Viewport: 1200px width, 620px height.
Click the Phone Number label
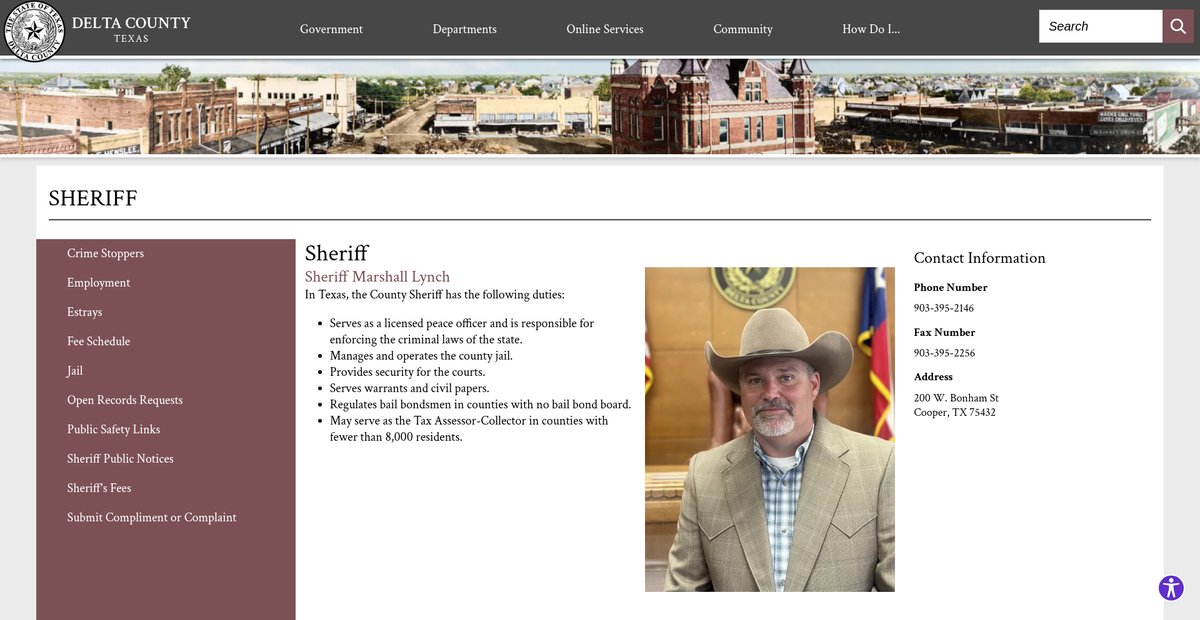(x=951, y=287)
